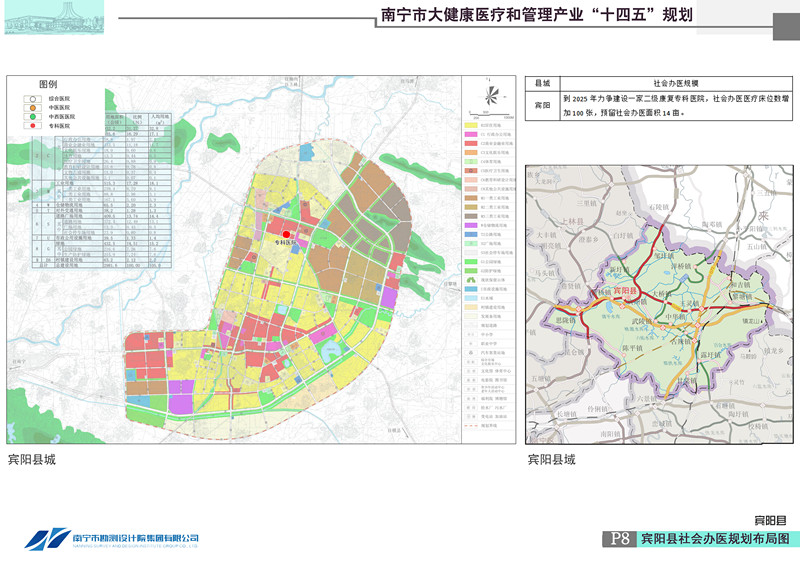Click the 宾阳县 text above the footer bar
The width and height of the screenshot is (800, 565).
[770, 521]
